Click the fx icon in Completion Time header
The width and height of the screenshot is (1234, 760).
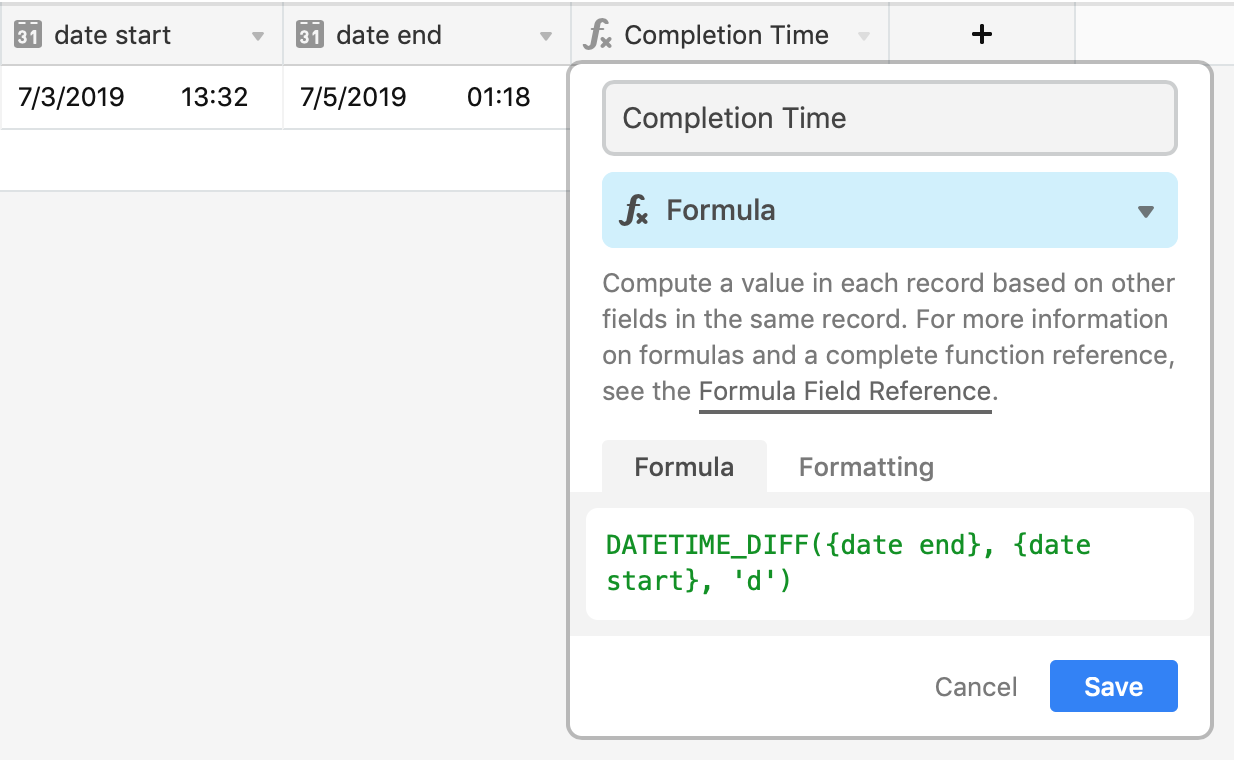coord(597,36)
